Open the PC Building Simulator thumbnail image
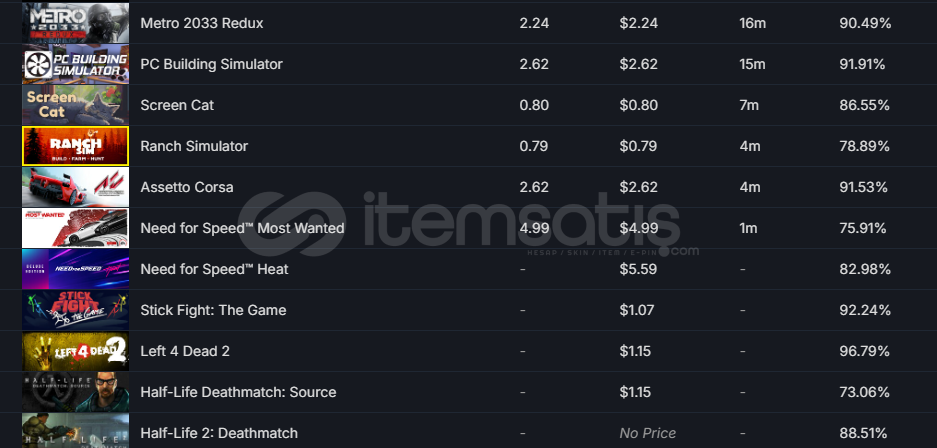937x448 pixels. (76, 64)
